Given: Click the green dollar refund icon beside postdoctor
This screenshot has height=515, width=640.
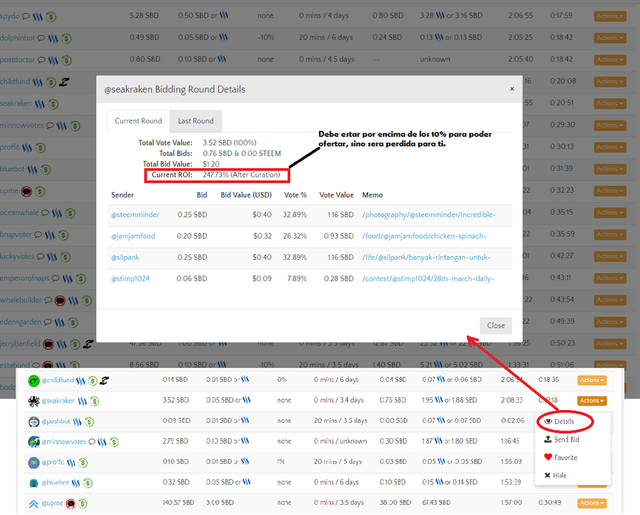Looking at the screenshot, I should point(67,60).
